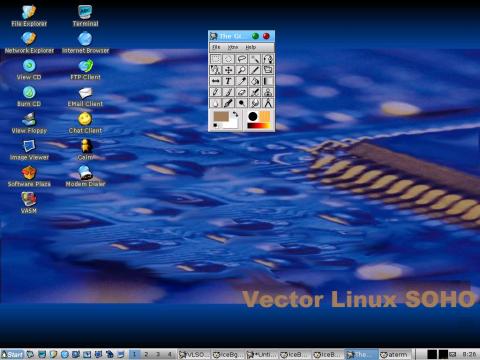Viewport: 480px width, 360px height.
Task: Select the Clone stamp tool
Action: [268, 92]
